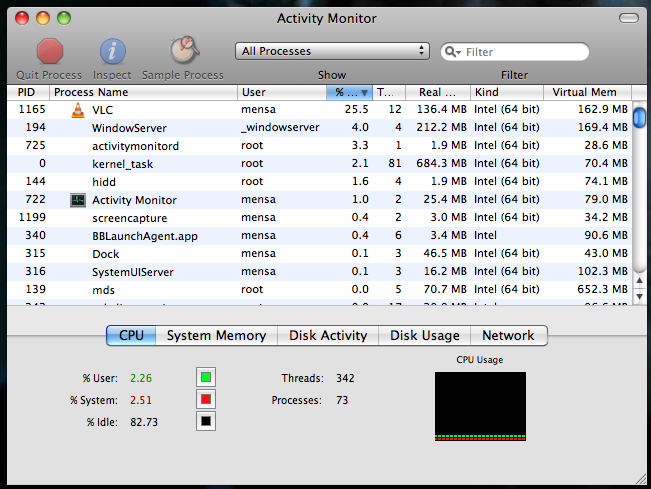The image size is (651, 489).
Task: Select the VLC cone icon
Action: (78, 110)
